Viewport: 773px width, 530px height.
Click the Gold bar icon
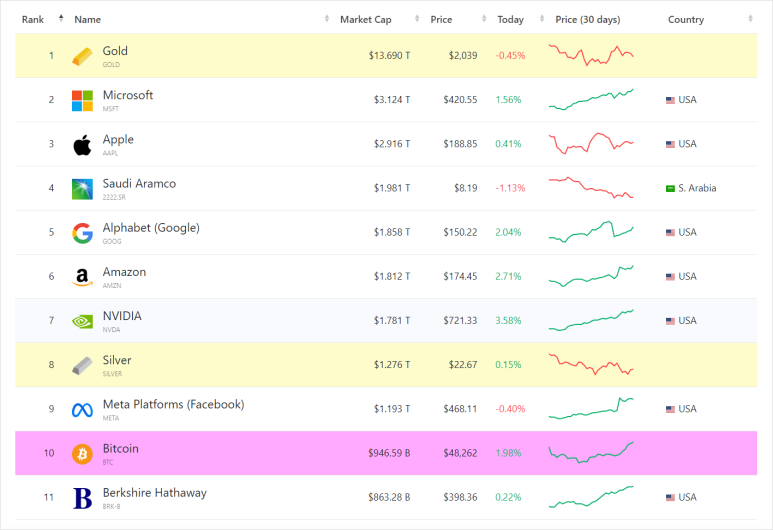82,56
